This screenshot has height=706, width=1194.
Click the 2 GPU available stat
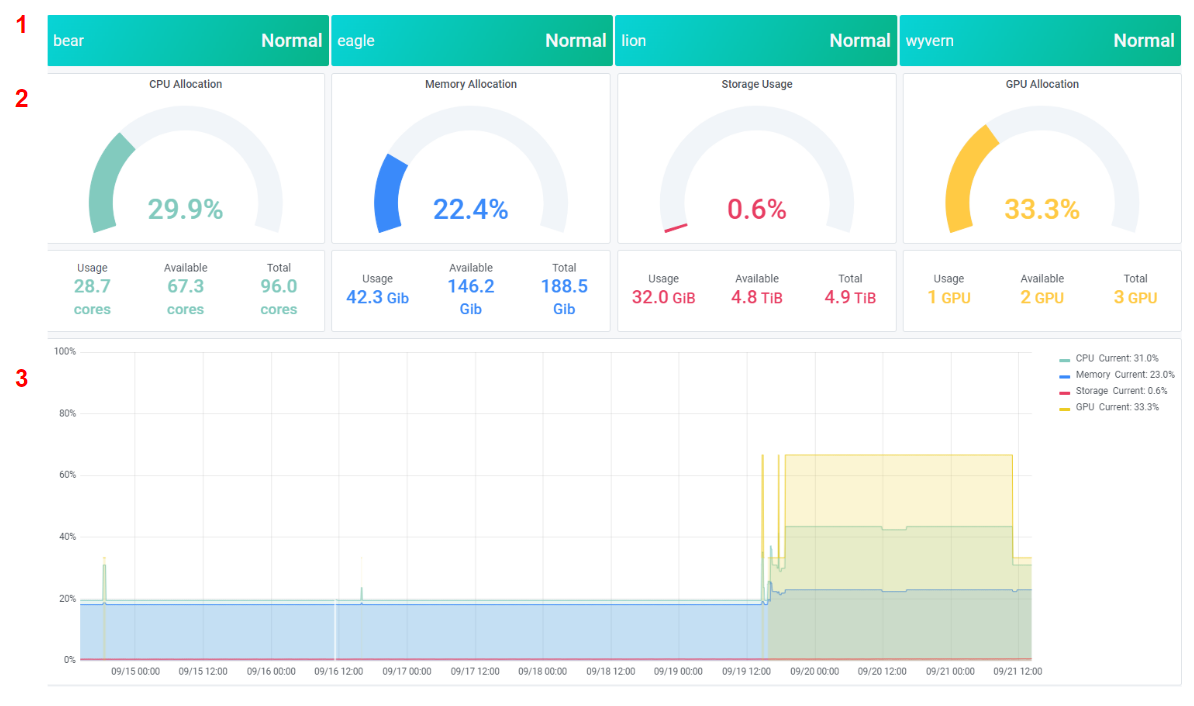(1042, 297)
